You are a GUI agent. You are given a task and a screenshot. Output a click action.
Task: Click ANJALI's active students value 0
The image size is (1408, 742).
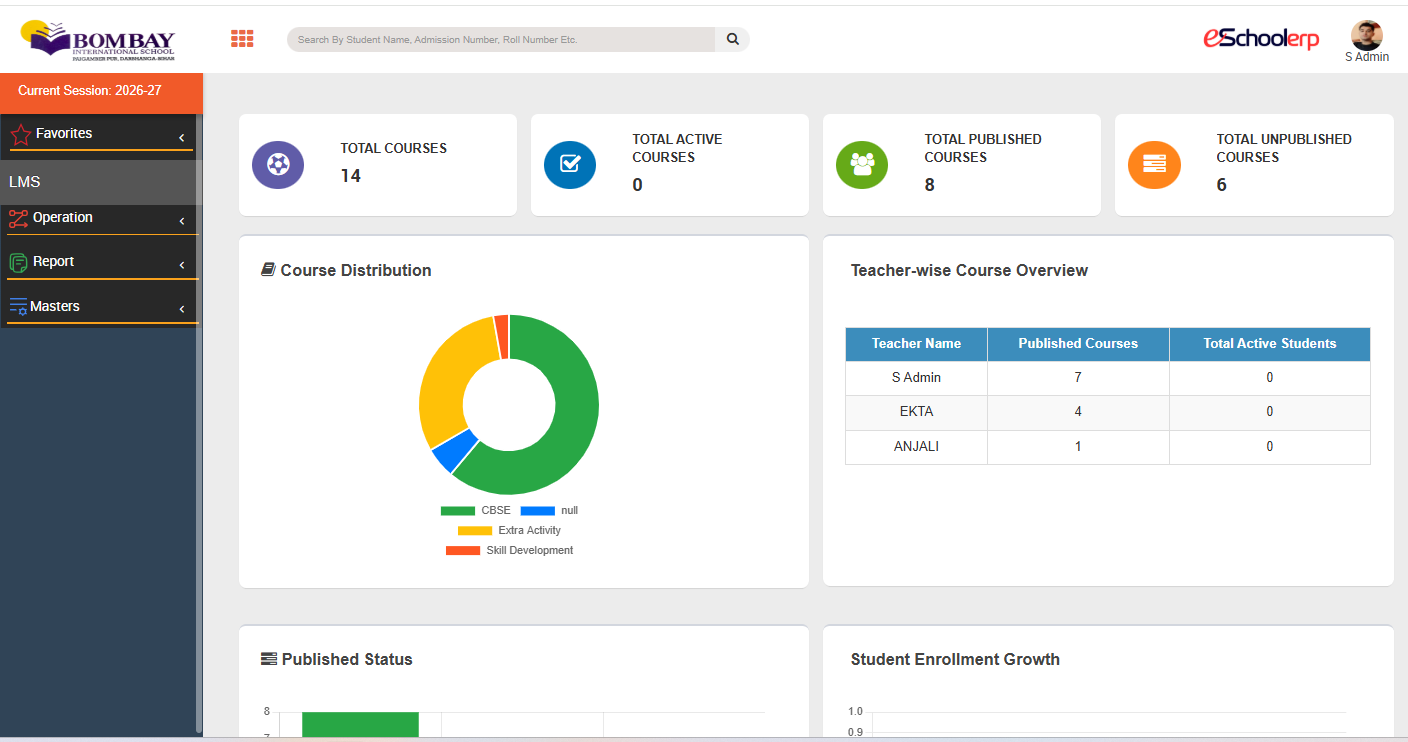tap(1270, 447)
